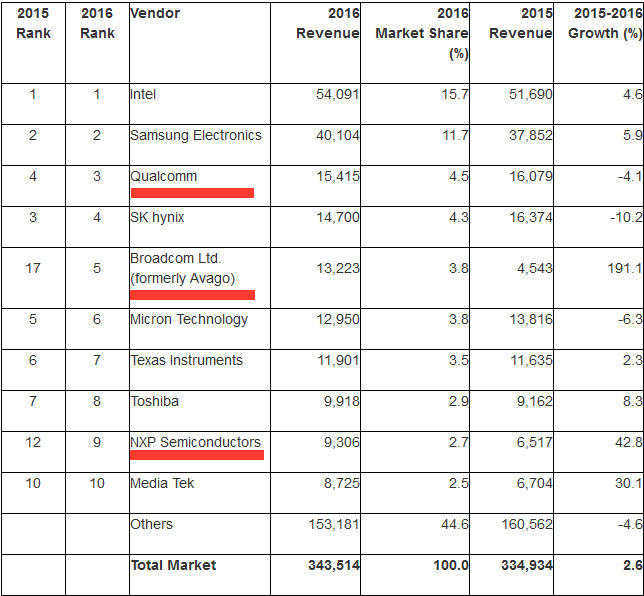This screenshot has height=596, width=644.
Task: Select Others market share '44.6'
Action: [455, 525]
